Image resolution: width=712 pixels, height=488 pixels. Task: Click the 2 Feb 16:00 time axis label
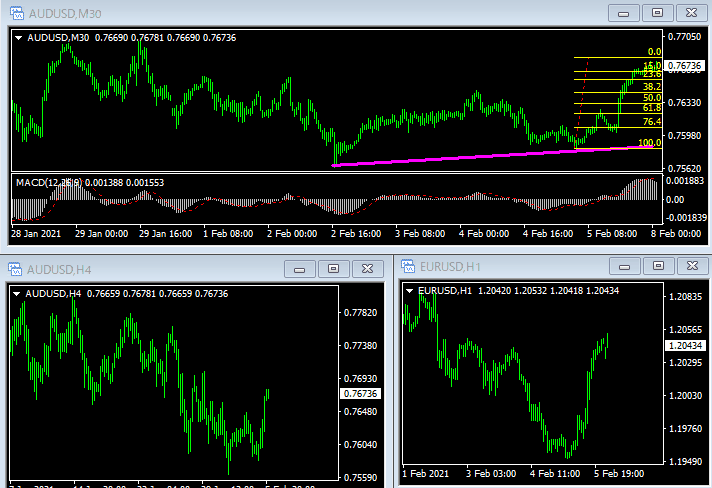[356, 234]
